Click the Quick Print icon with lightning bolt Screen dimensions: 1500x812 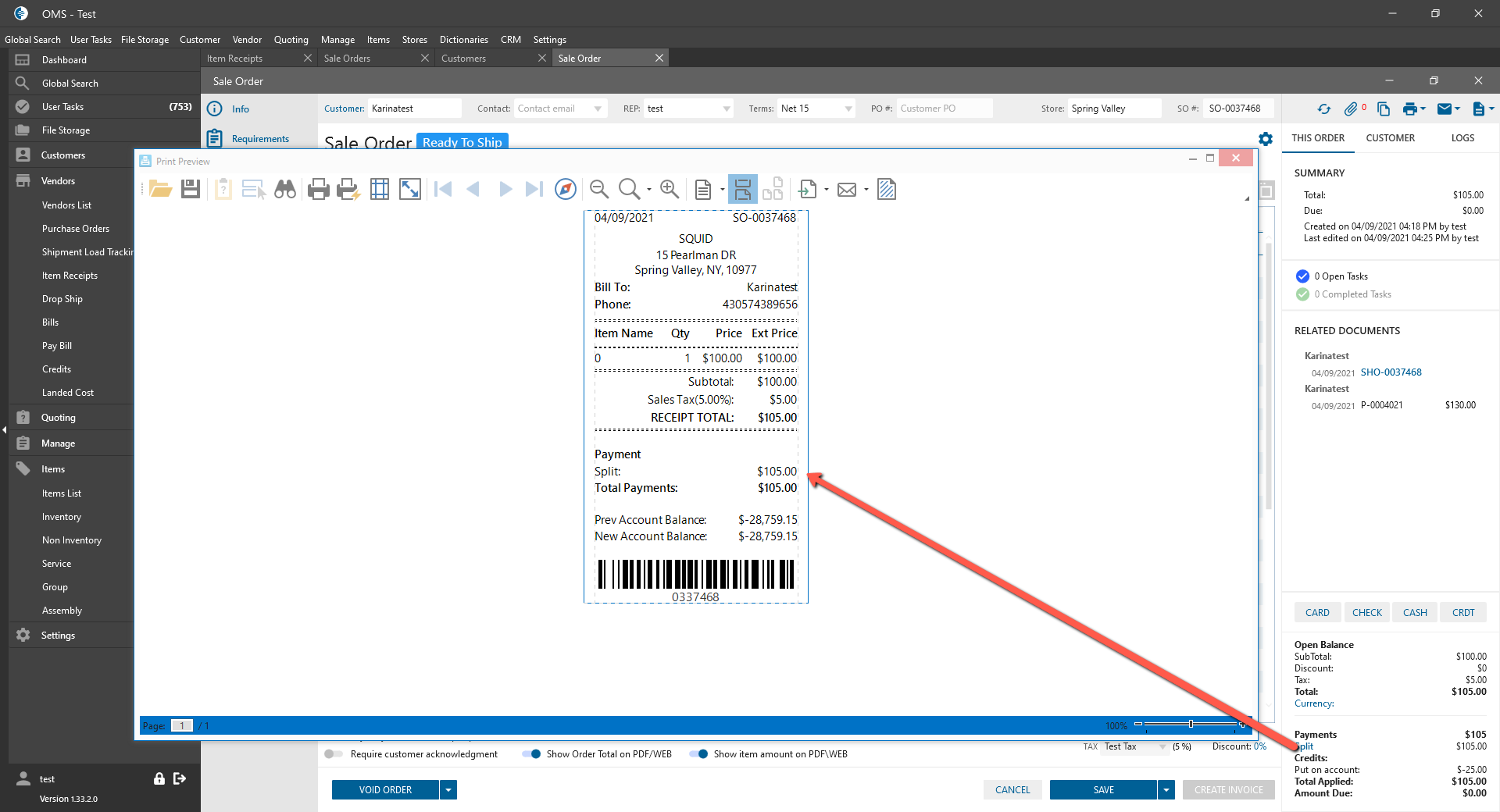point(348,189)
